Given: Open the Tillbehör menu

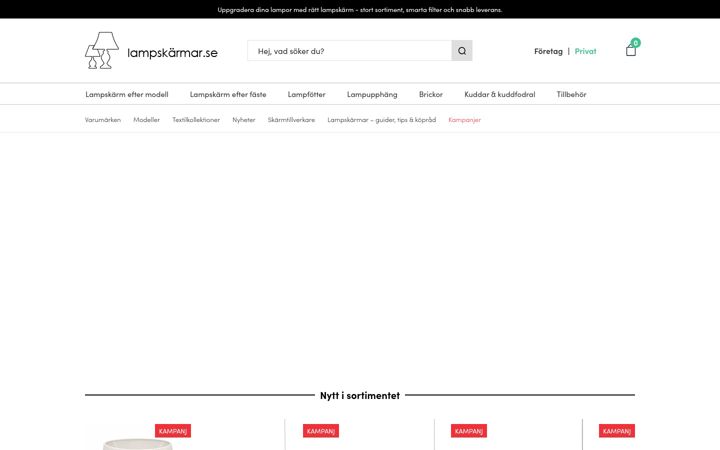Looking at the screenshot, I should 571,95.
